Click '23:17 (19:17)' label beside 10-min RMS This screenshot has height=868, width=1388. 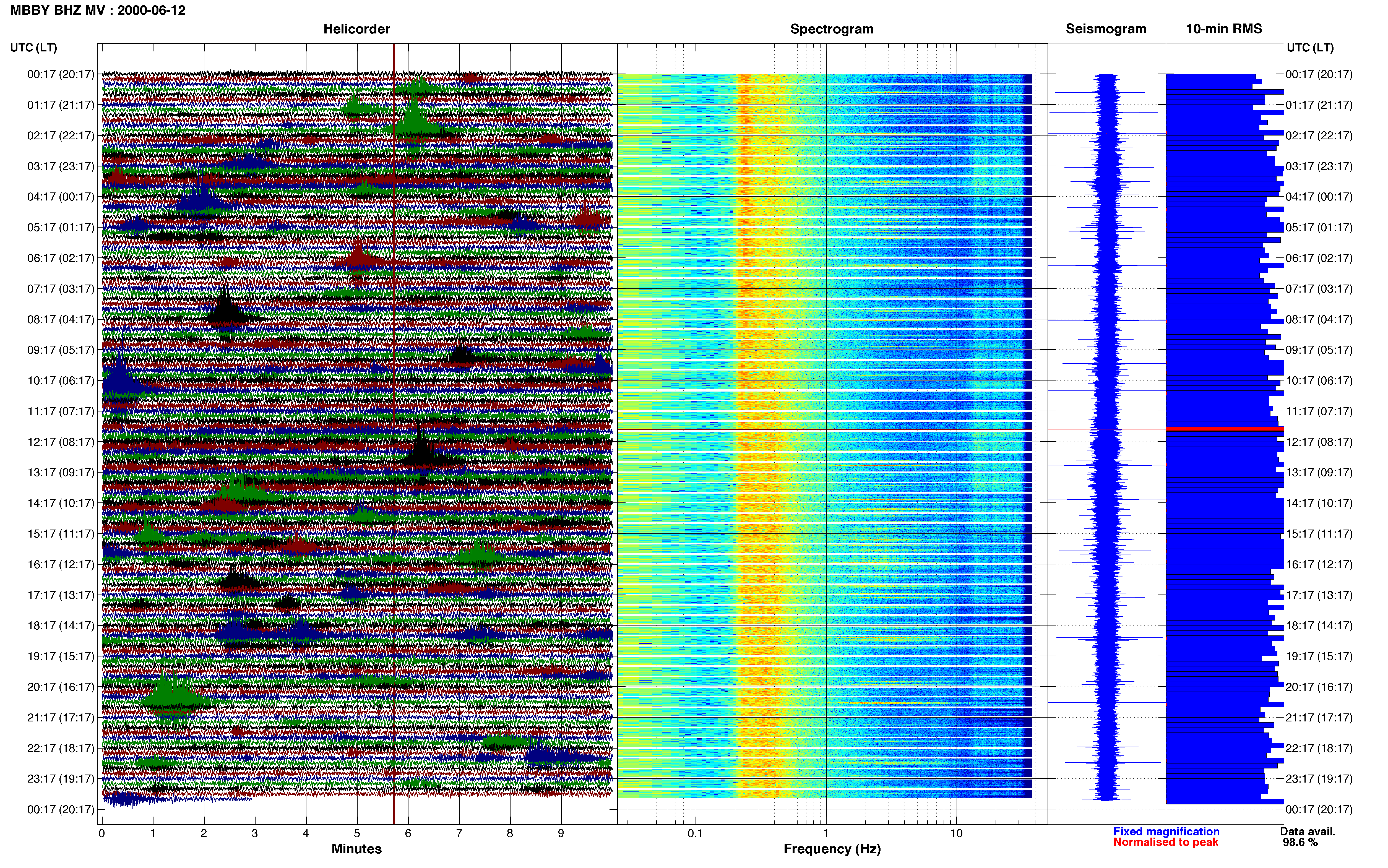[1319, 779]
